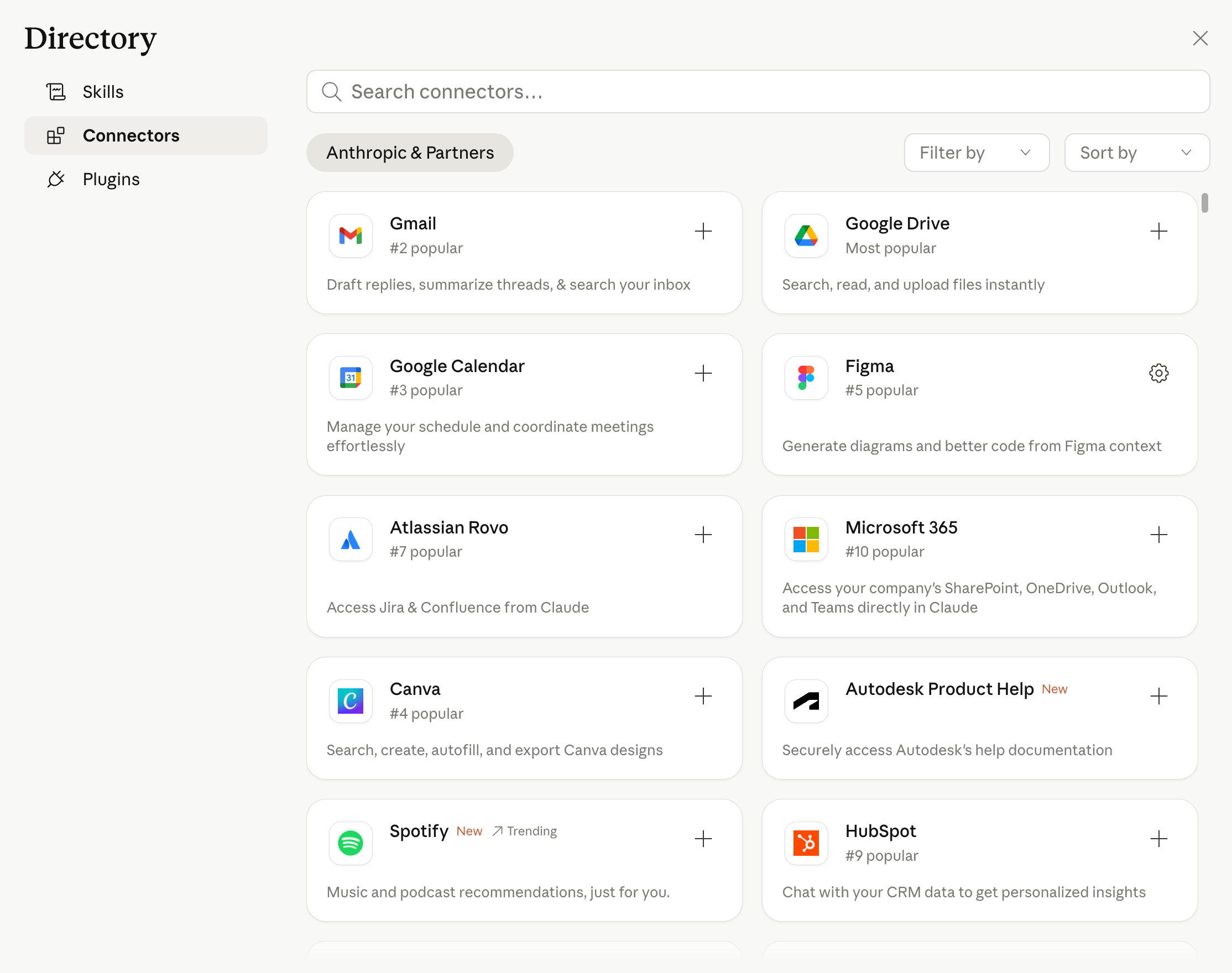Add the Google Drive connector
The image size is (1232, 973).
[1158, 231]
